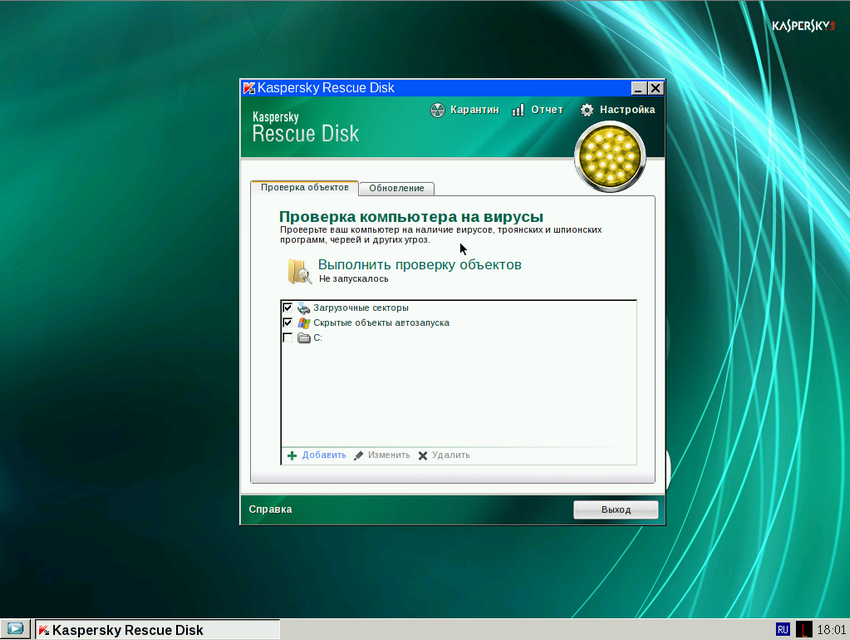This screenshot has width=850, height=640.
Task: Click the RU keyboard layout indicator
Action: [x=782, y=629]
